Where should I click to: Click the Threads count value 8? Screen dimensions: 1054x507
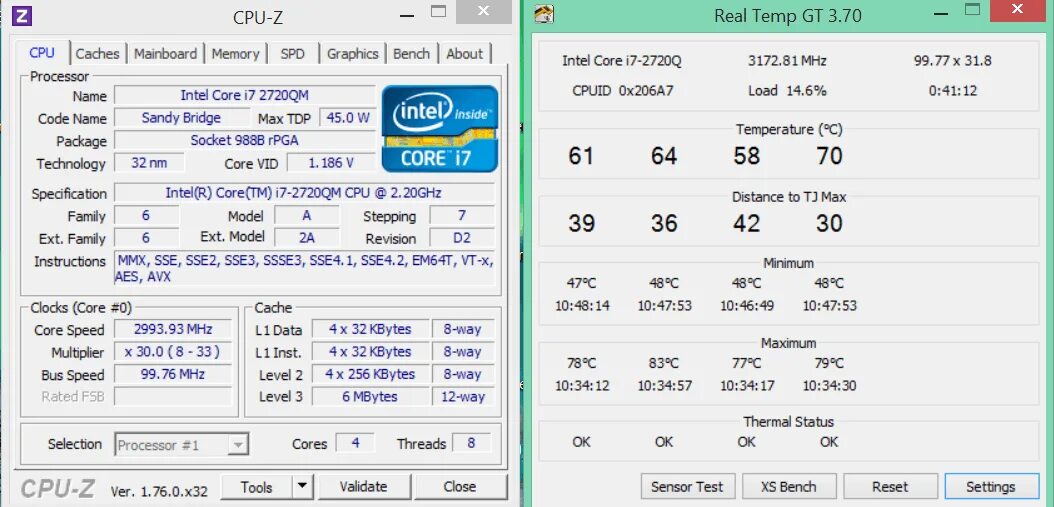[471, 442]
